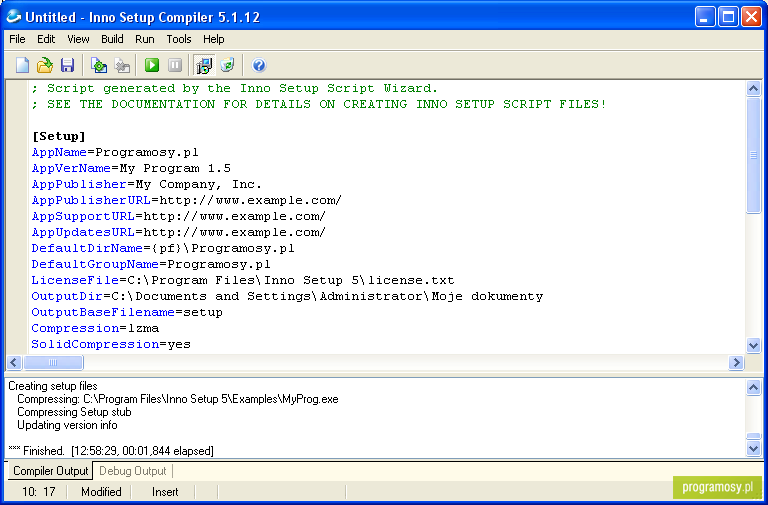Click the 'SEE THE DOCUMENTATION' comment line

[319, 104]
